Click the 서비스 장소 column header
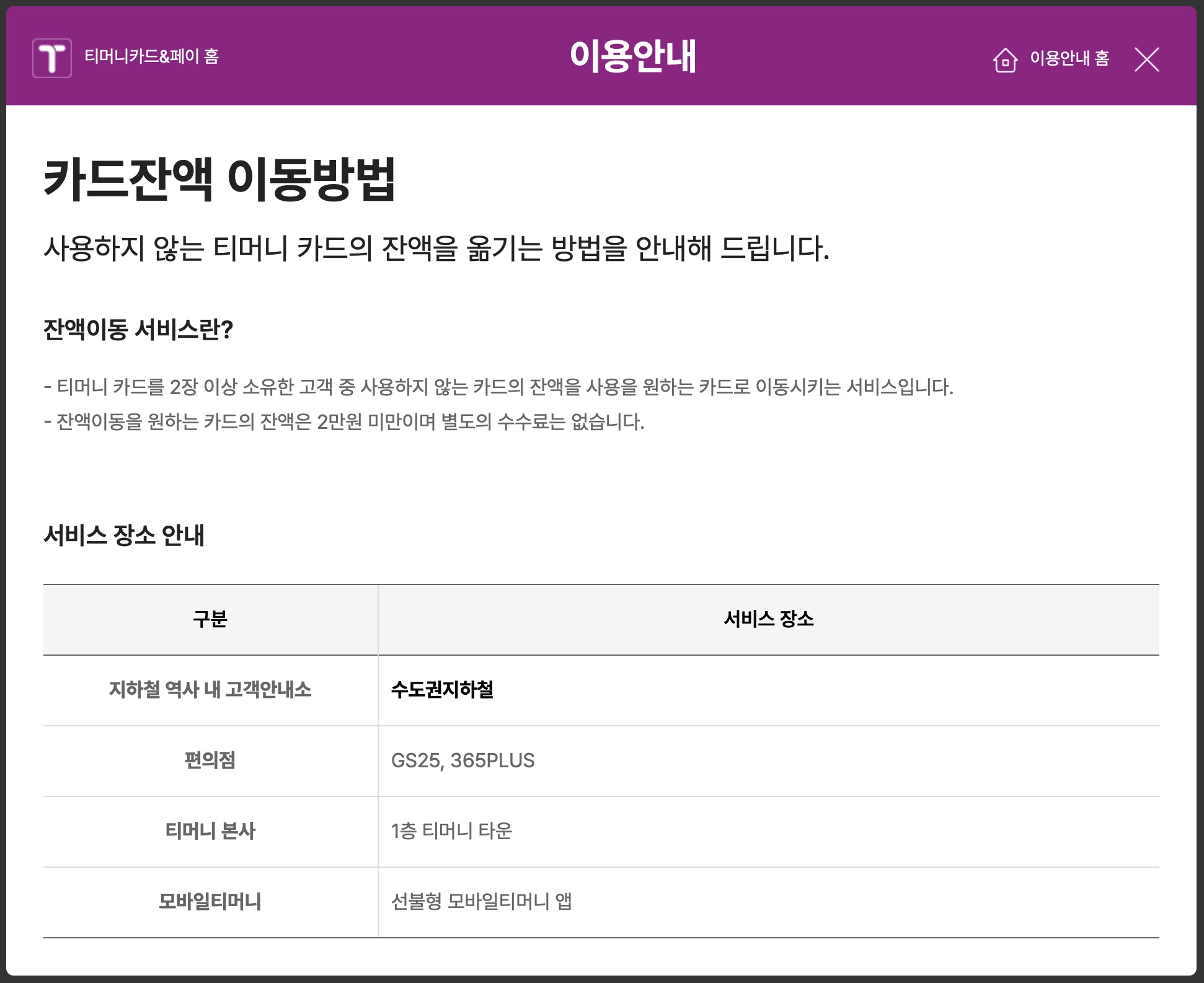The image size is (1204, 983). tap(769, 619)
